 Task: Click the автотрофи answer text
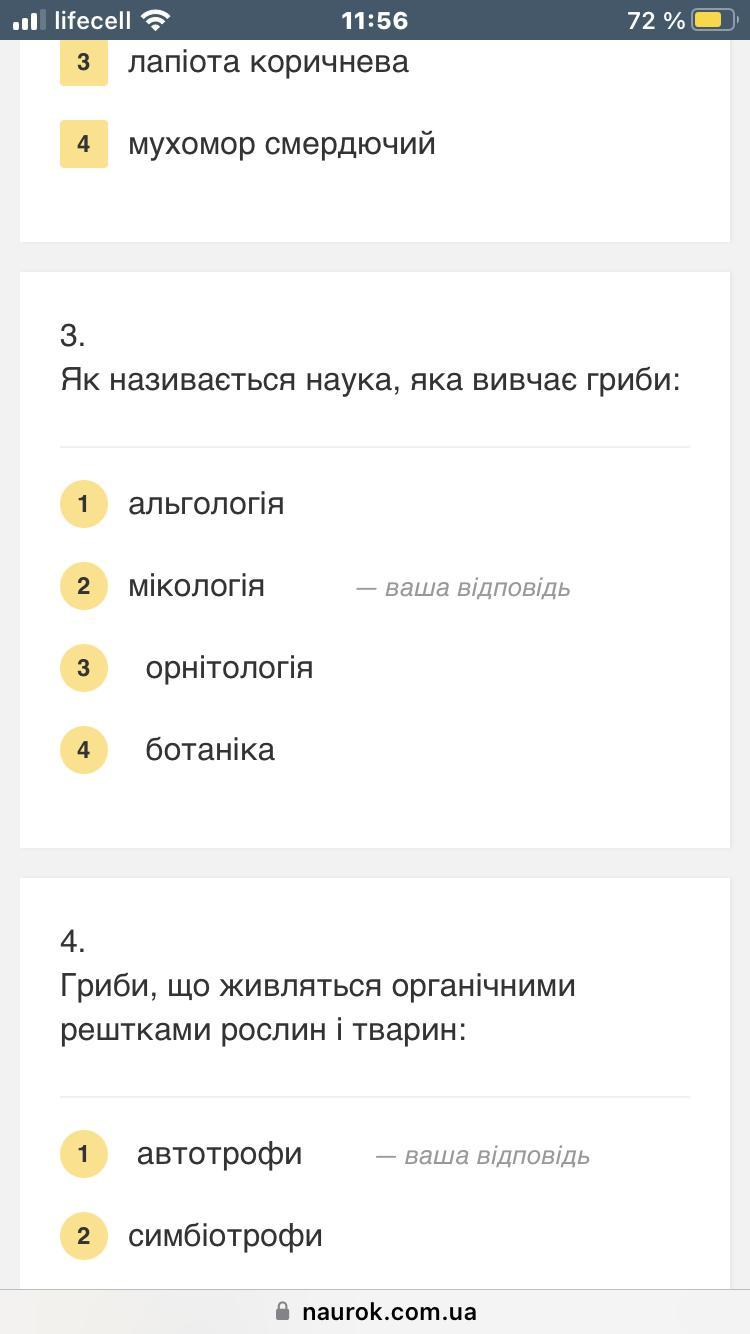[219, 1154]
